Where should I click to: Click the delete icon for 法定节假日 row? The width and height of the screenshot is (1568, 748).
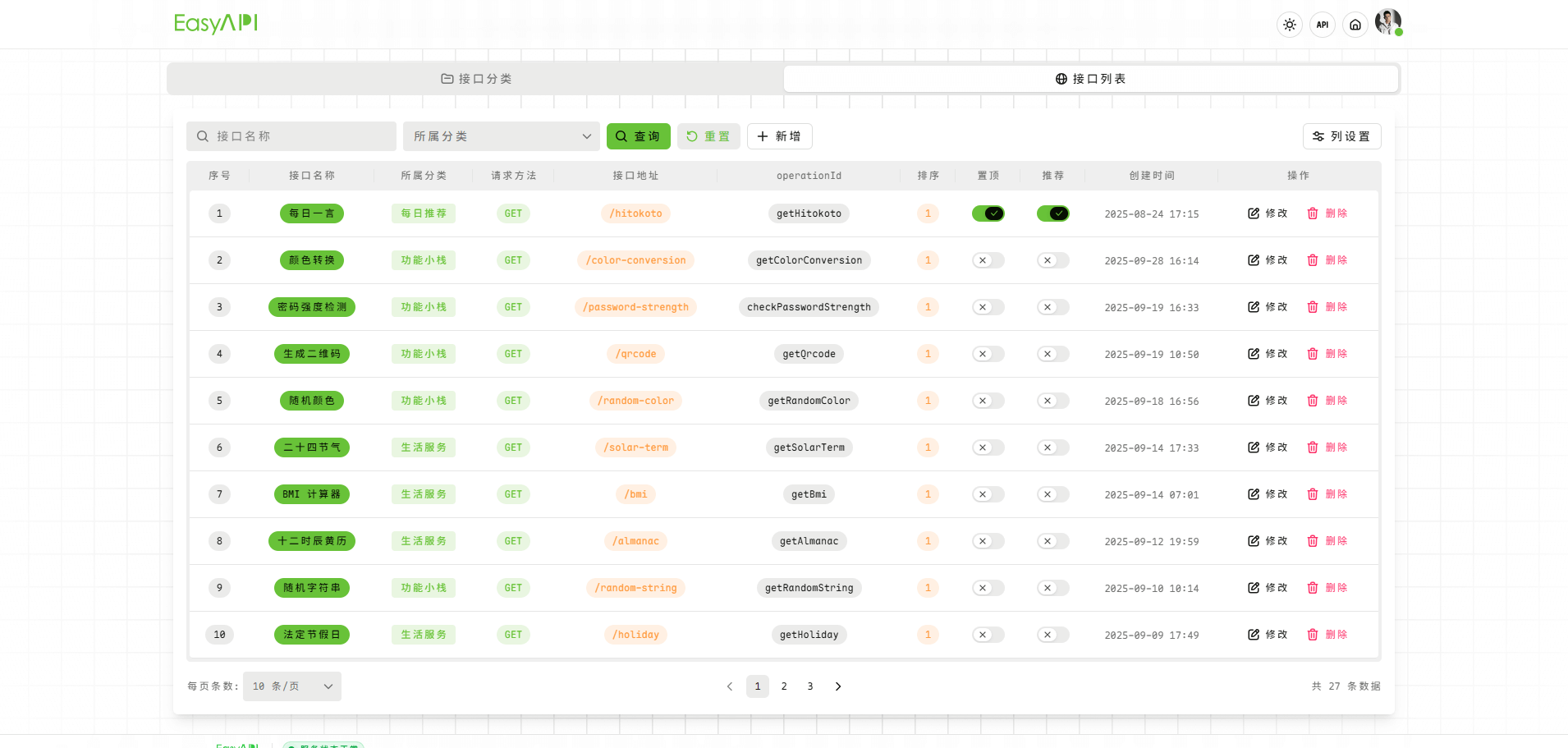1313,635
